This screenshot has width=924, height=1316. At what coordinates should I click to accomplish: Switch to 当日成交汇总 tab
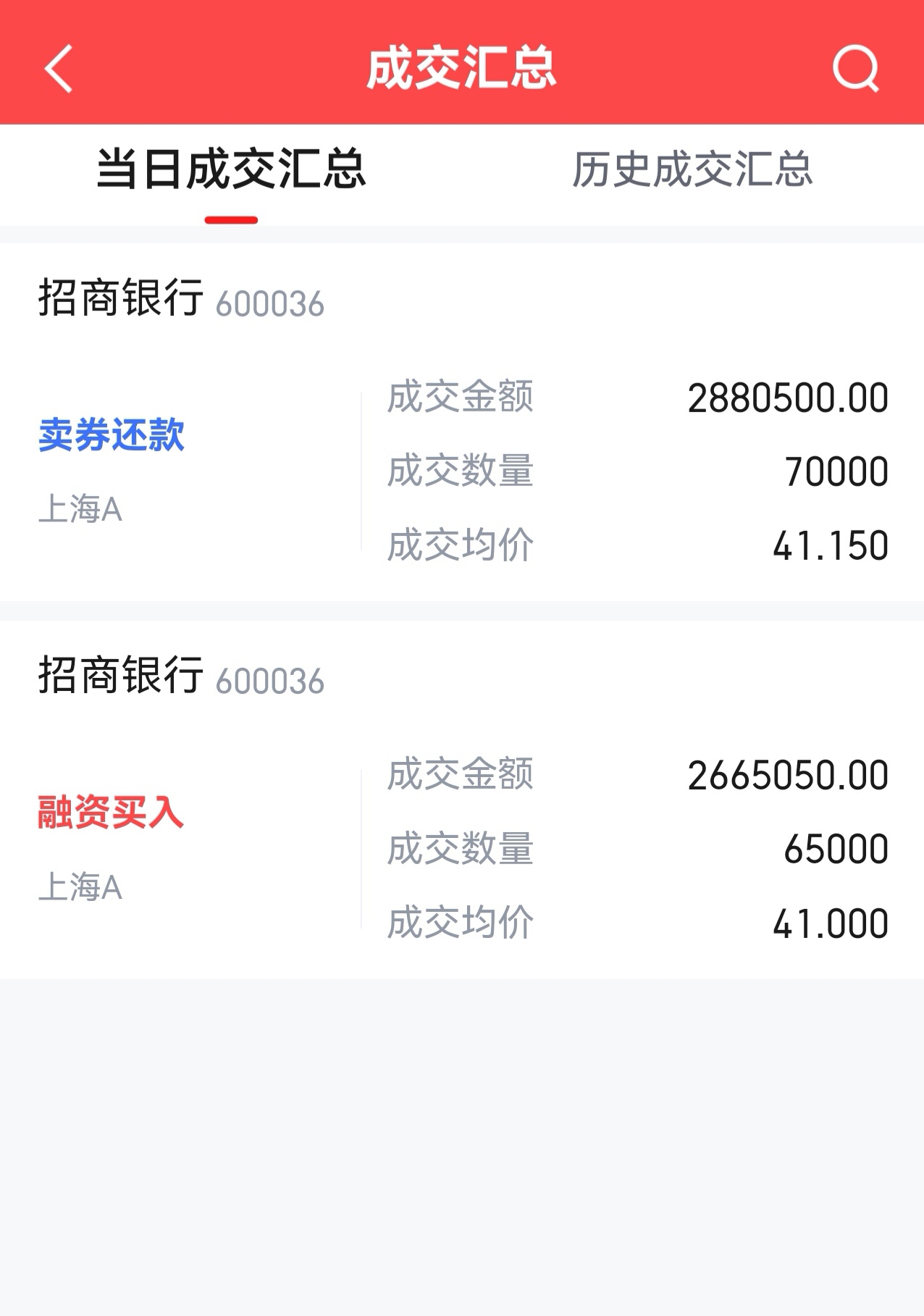tap(231, 169)
